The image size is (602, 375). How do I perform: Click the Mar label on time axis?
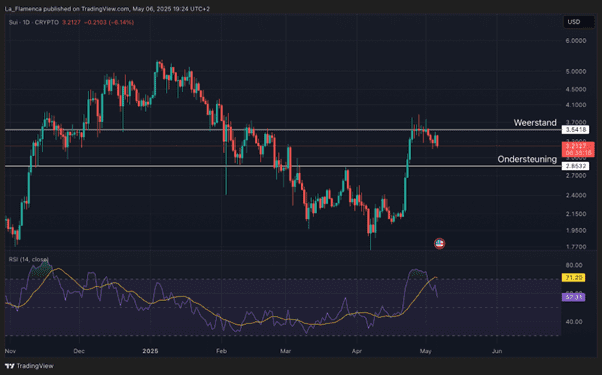285,351
